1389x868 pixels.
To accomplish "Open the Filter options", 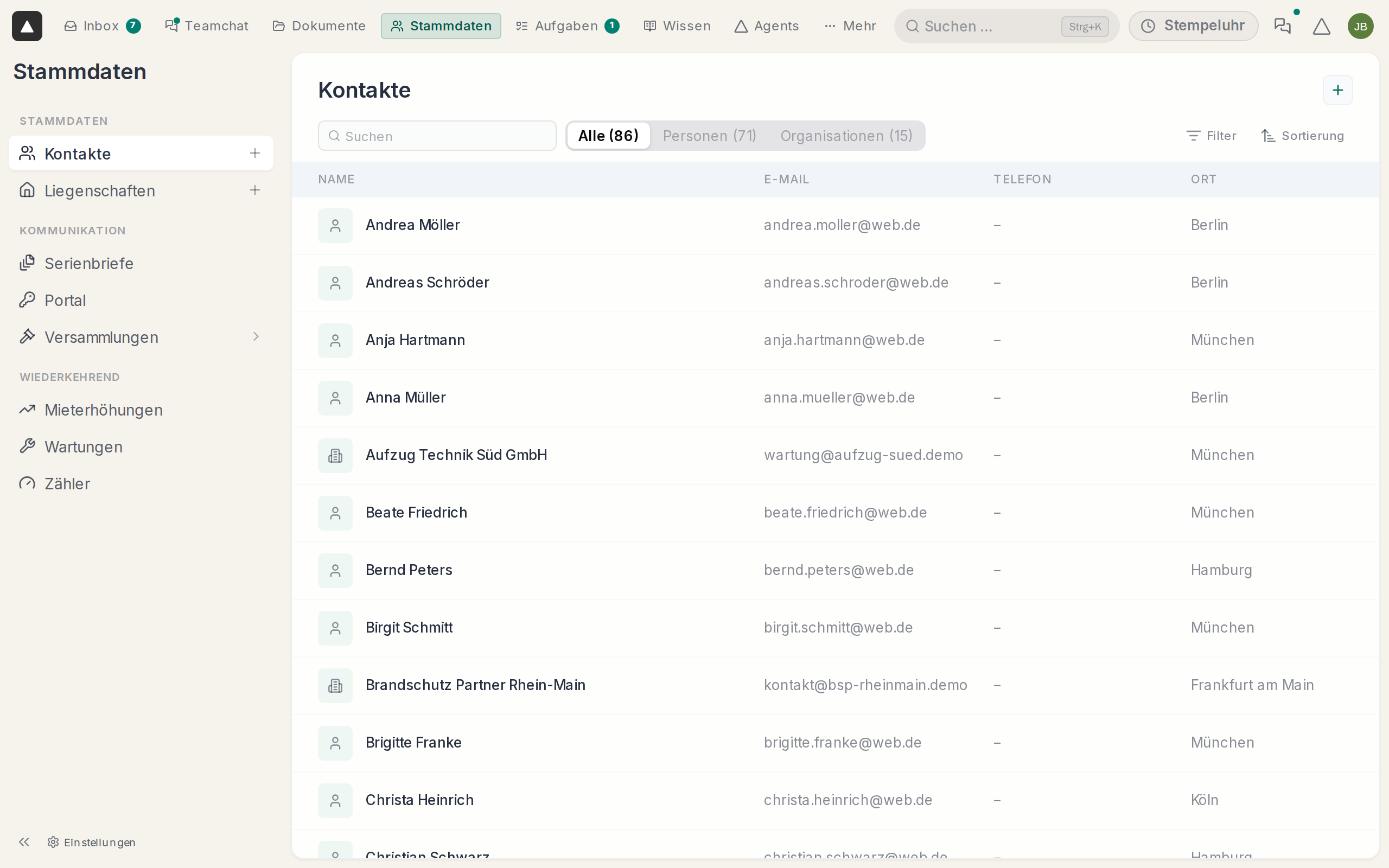I will [x=1211, y=136].
